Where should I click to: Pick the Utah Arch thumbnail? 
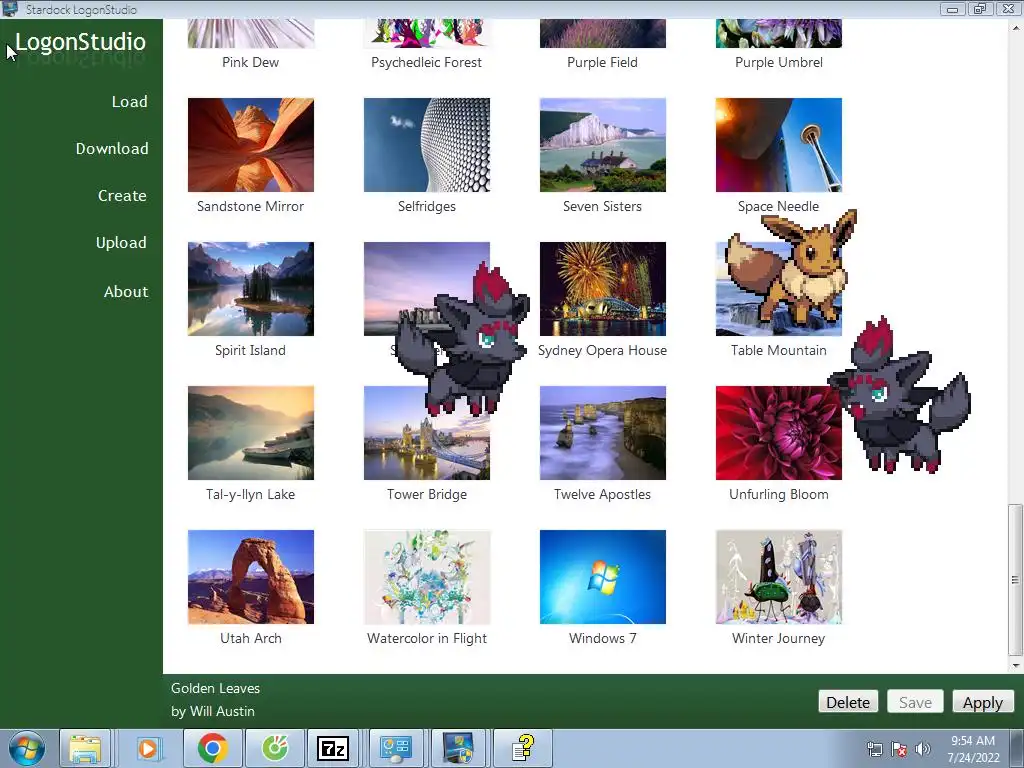coord(251,577)
